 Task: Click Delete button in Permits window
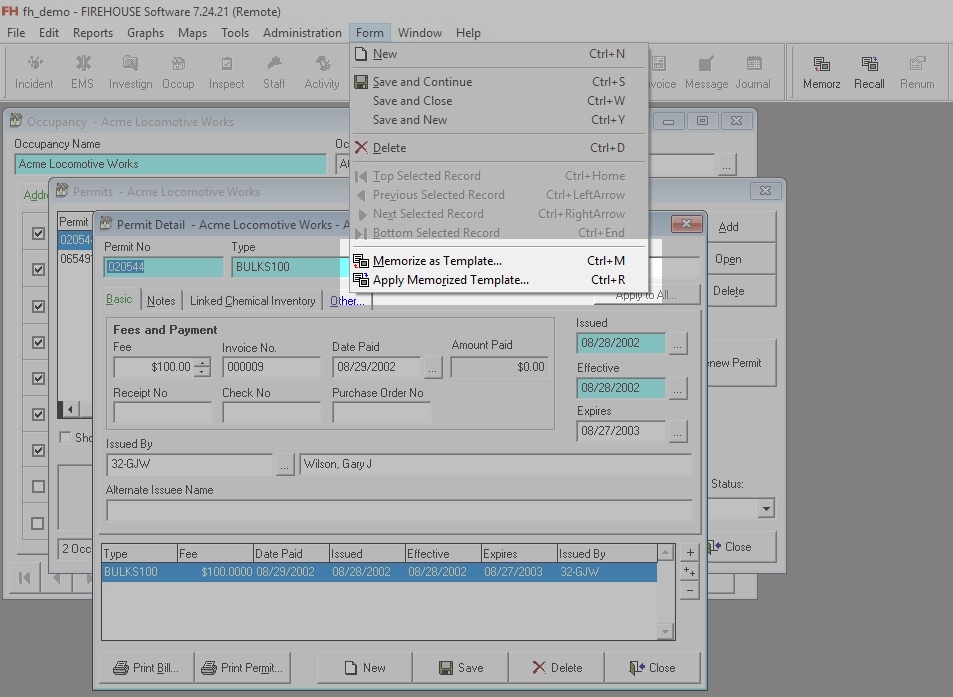pos(741,291)
